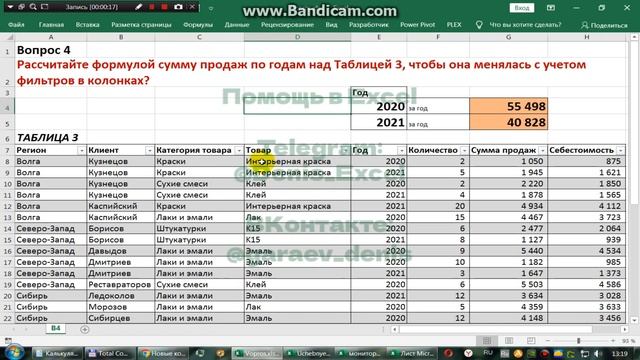Screen dimensions: 640x360
Task: Switch to the Вставка ribbon tab
Action: tap(87, 25)
